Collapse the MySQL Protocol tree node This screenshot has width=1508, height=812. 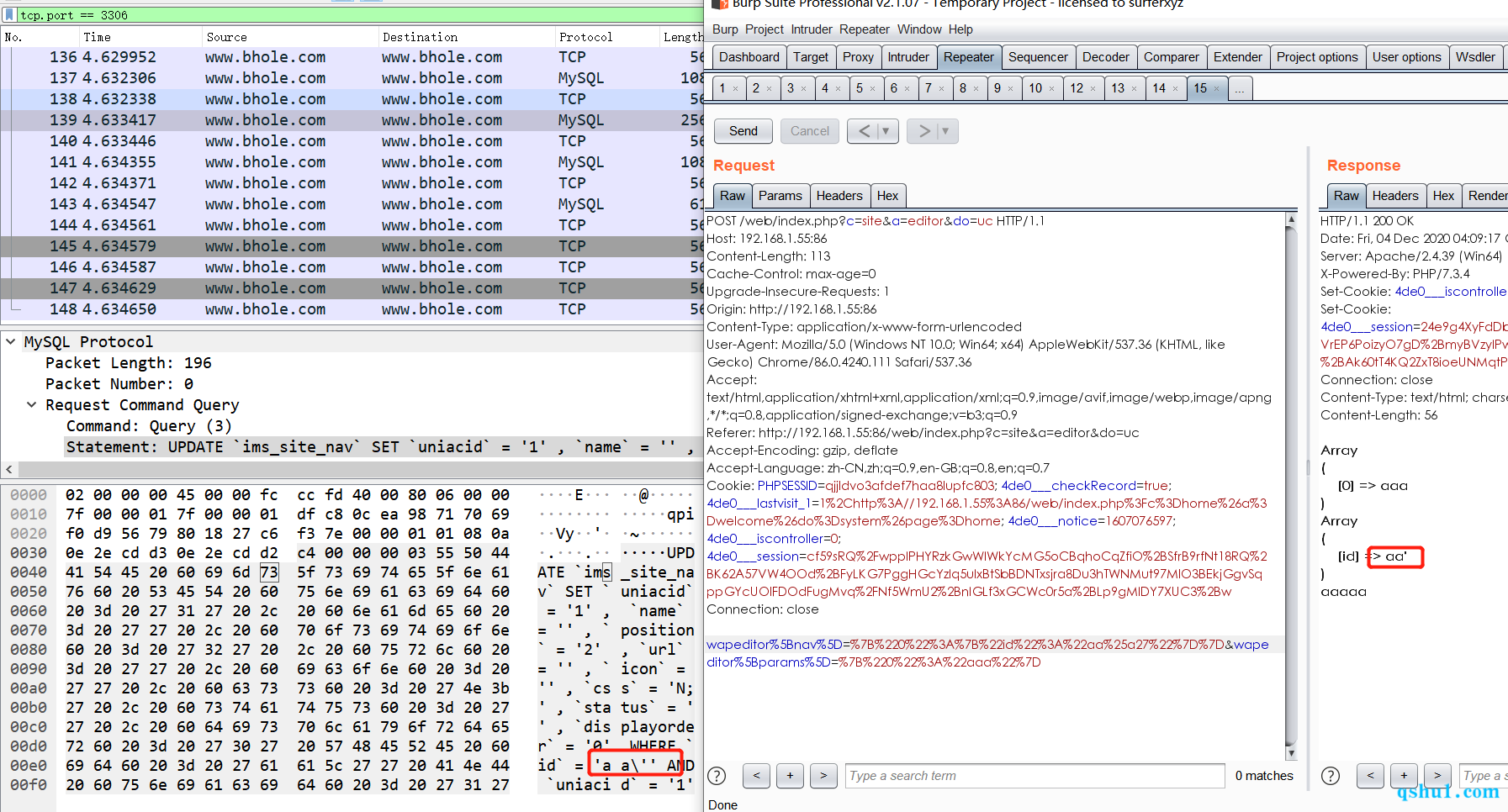click(10, 341)
